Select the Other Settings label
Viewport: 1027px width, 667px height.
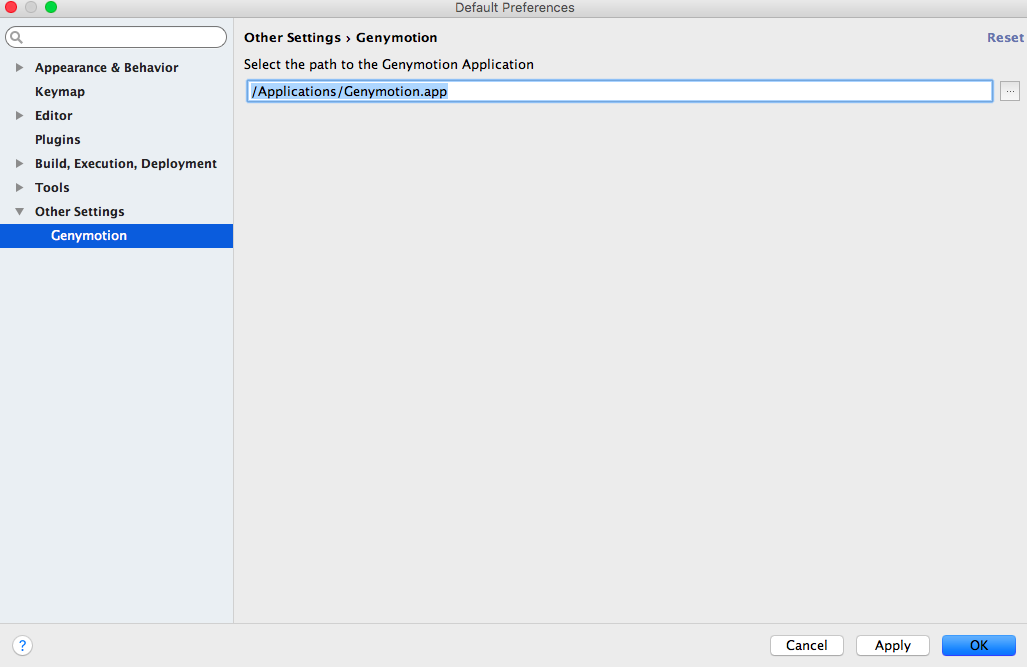click(x=80, y=212)
